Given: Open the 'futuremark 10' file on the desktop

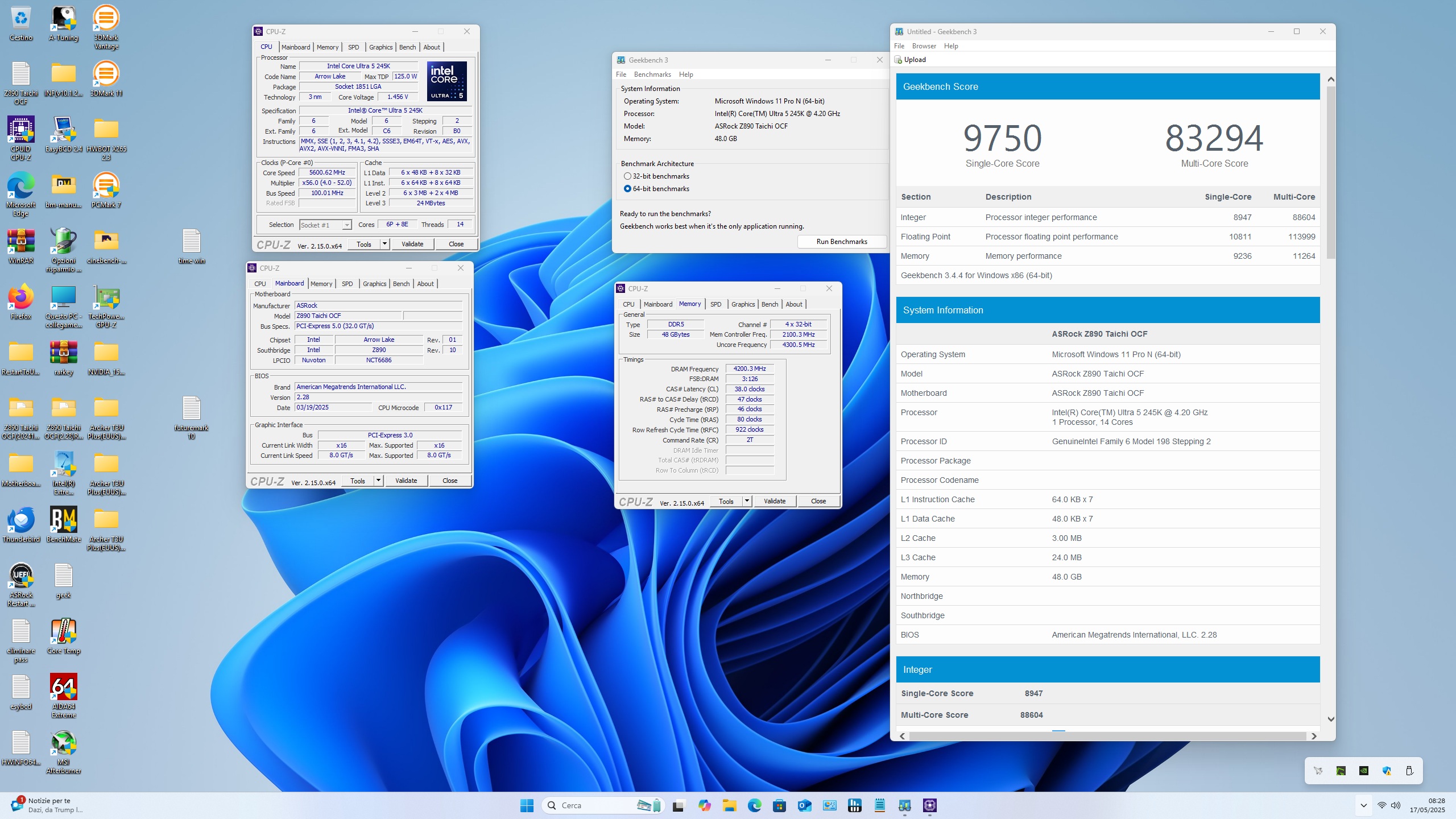Looking at the screenshot, I should click(x=192, y=417).
